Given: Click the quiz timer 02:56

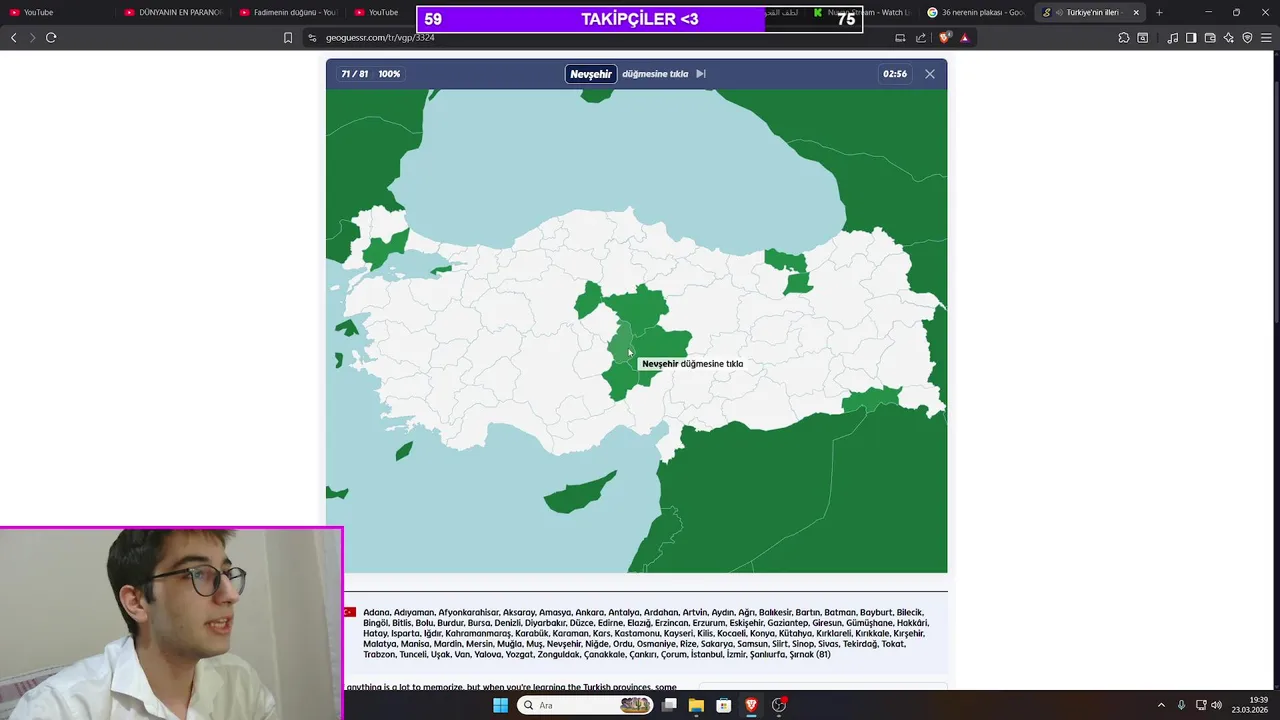Looking at the screenshot, I should pos(895,74).
